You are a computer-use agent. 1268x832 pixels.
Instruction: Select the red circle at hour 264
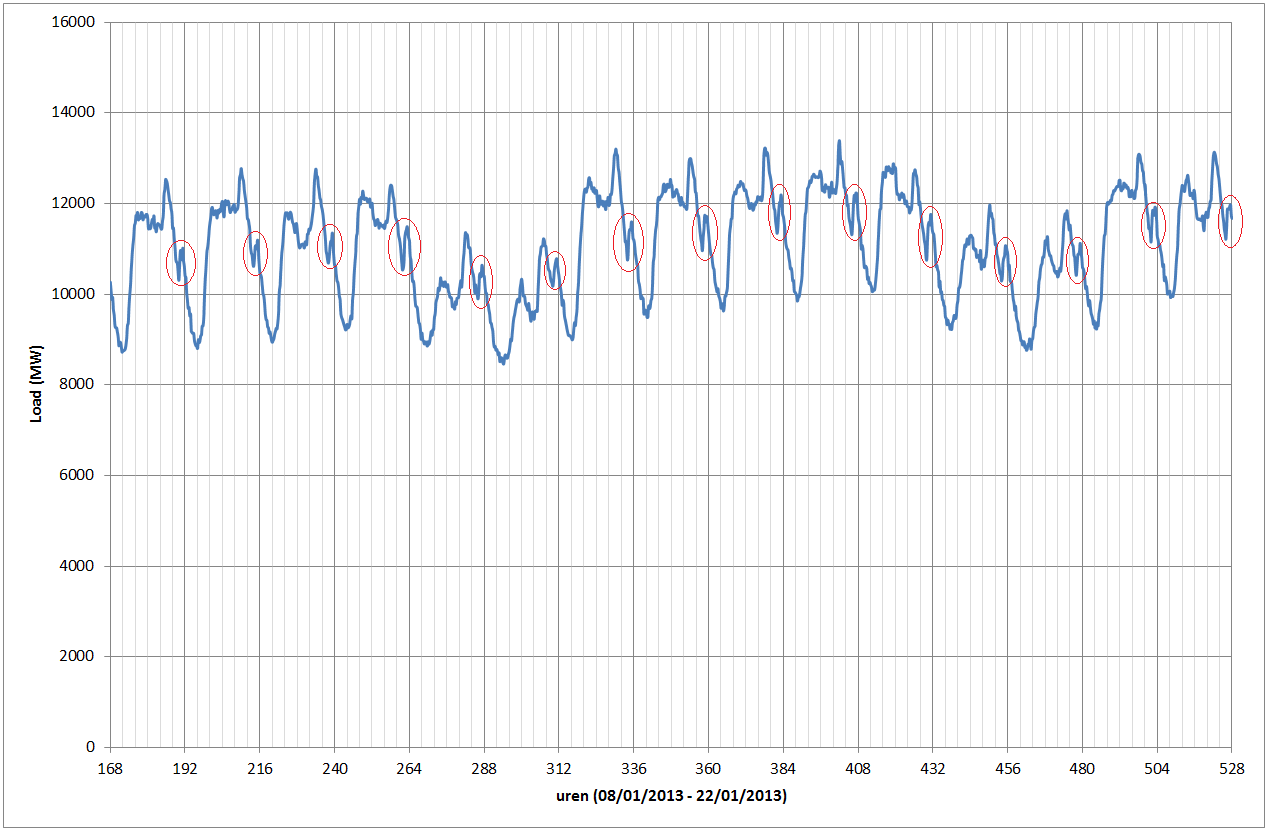point(405,246)
